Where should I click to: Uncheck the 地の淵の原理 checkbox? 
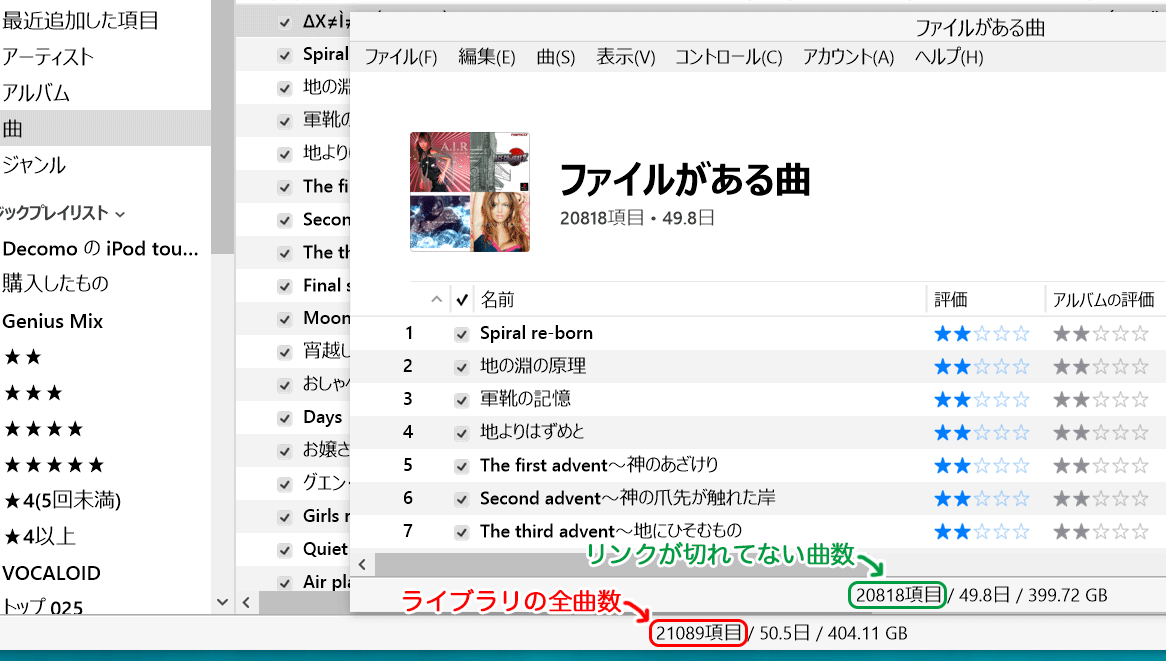pos(461,367)
